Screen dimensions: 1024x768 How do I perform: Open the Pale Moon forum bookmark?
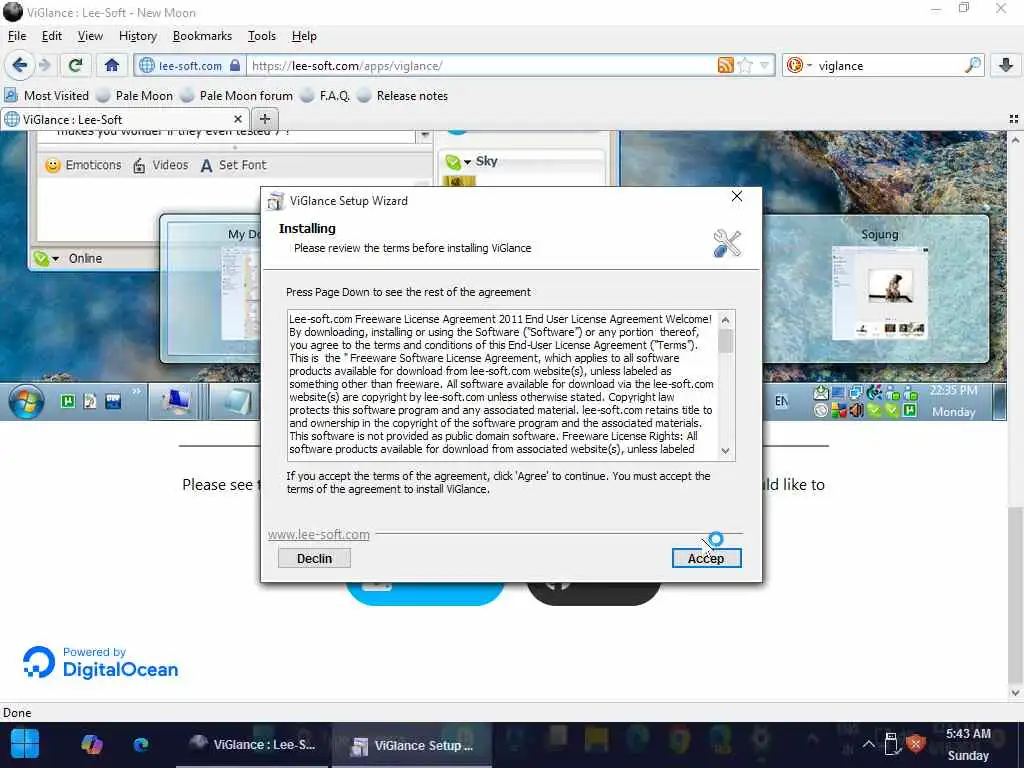(237, 95)
